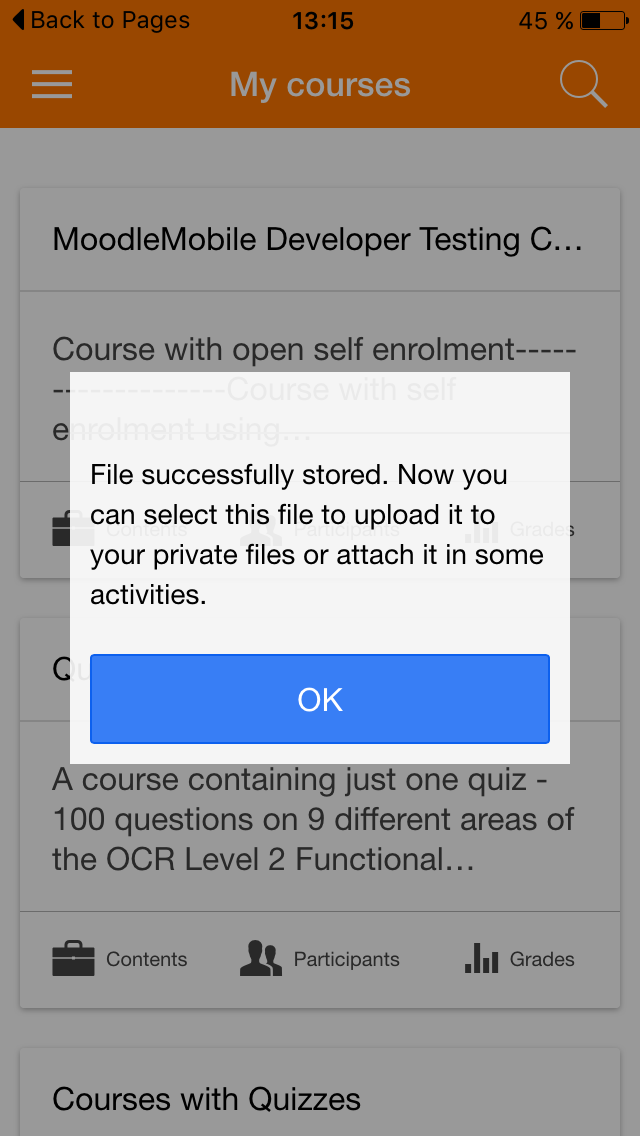Viewport: 640px width, 1136px height.
Task: Open the Courses with Quizzes card
Action: (206, 1100)
